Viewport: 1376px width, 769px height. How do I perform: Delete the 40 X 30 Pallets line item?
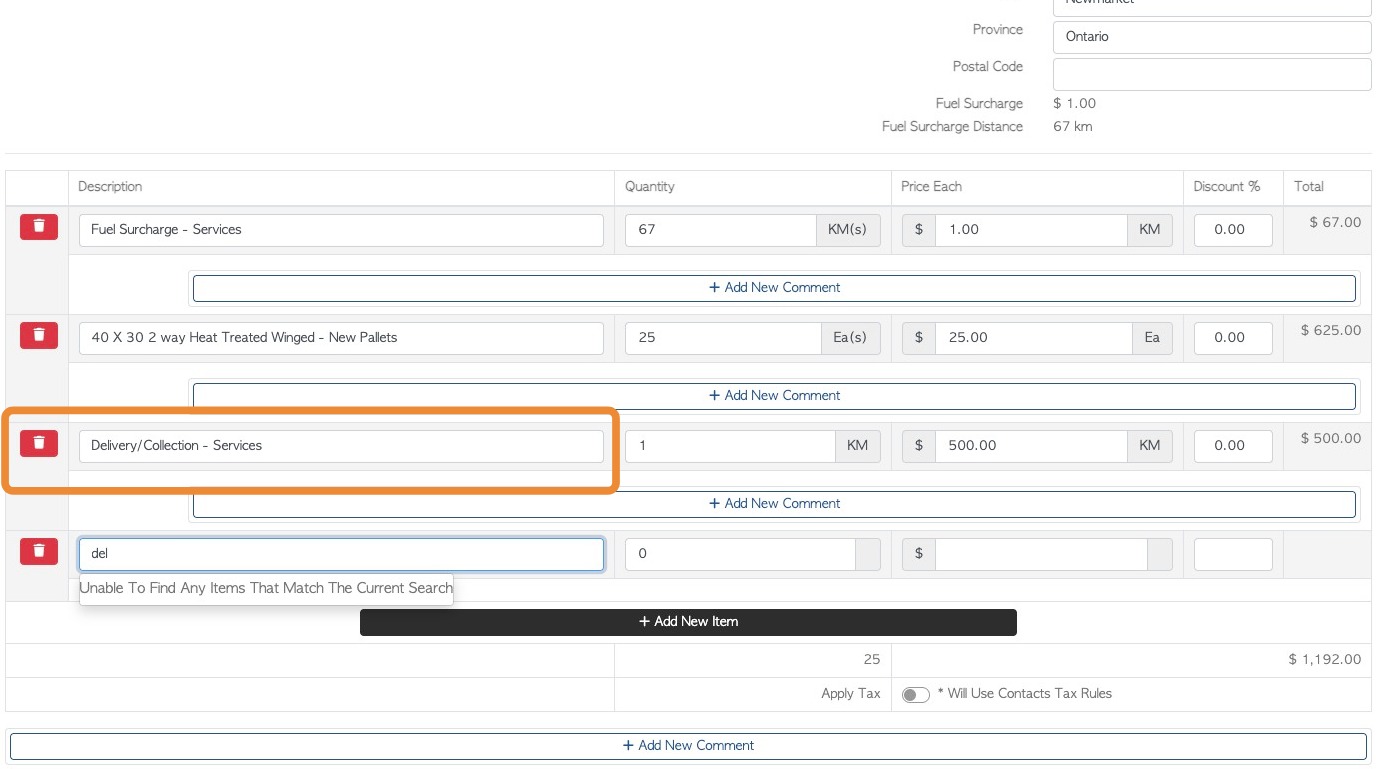pos(39,334)
